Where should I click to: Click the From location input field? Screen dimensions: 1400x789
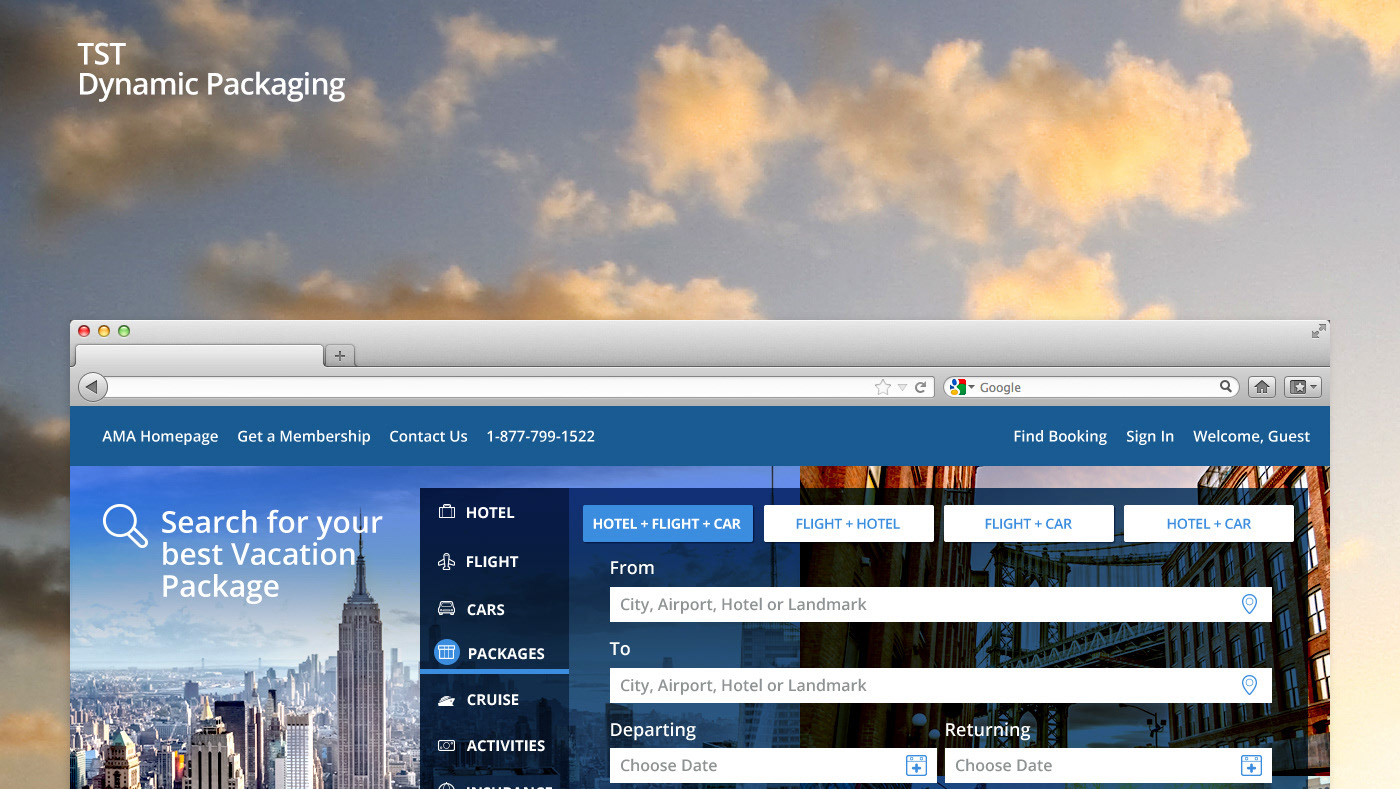(x=940, y=604)
